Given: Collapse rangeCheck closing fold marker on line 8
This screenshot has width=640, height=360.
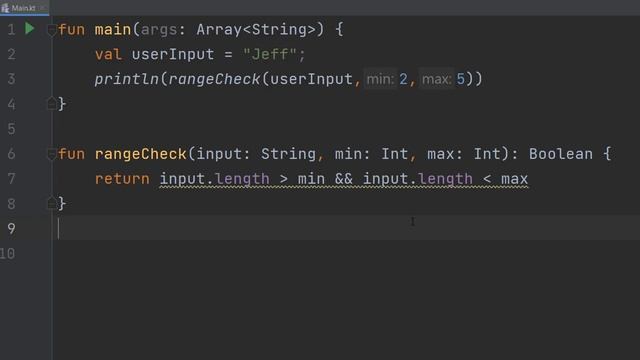Looking at the screenshot, I should pyautogui.click(x=51, y=203).
